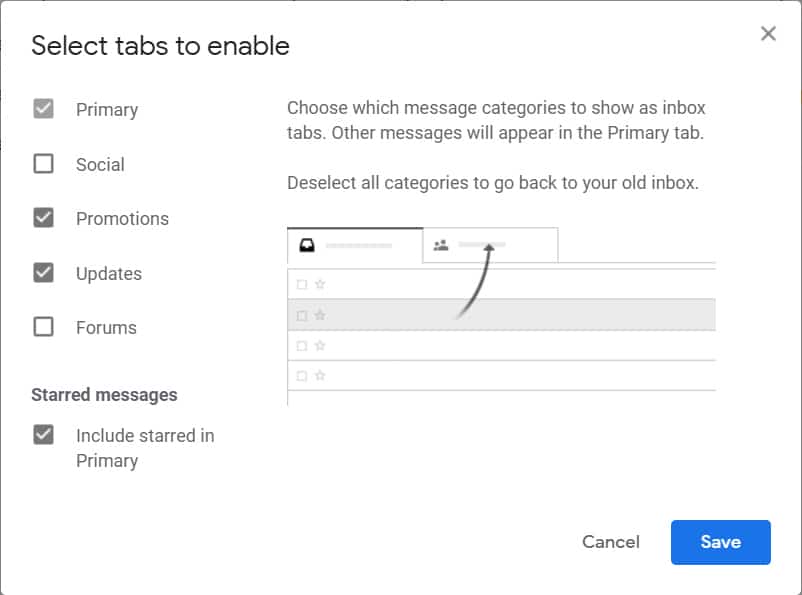
Task: Click the star in last preview row
Action: [x=320, y=376]
